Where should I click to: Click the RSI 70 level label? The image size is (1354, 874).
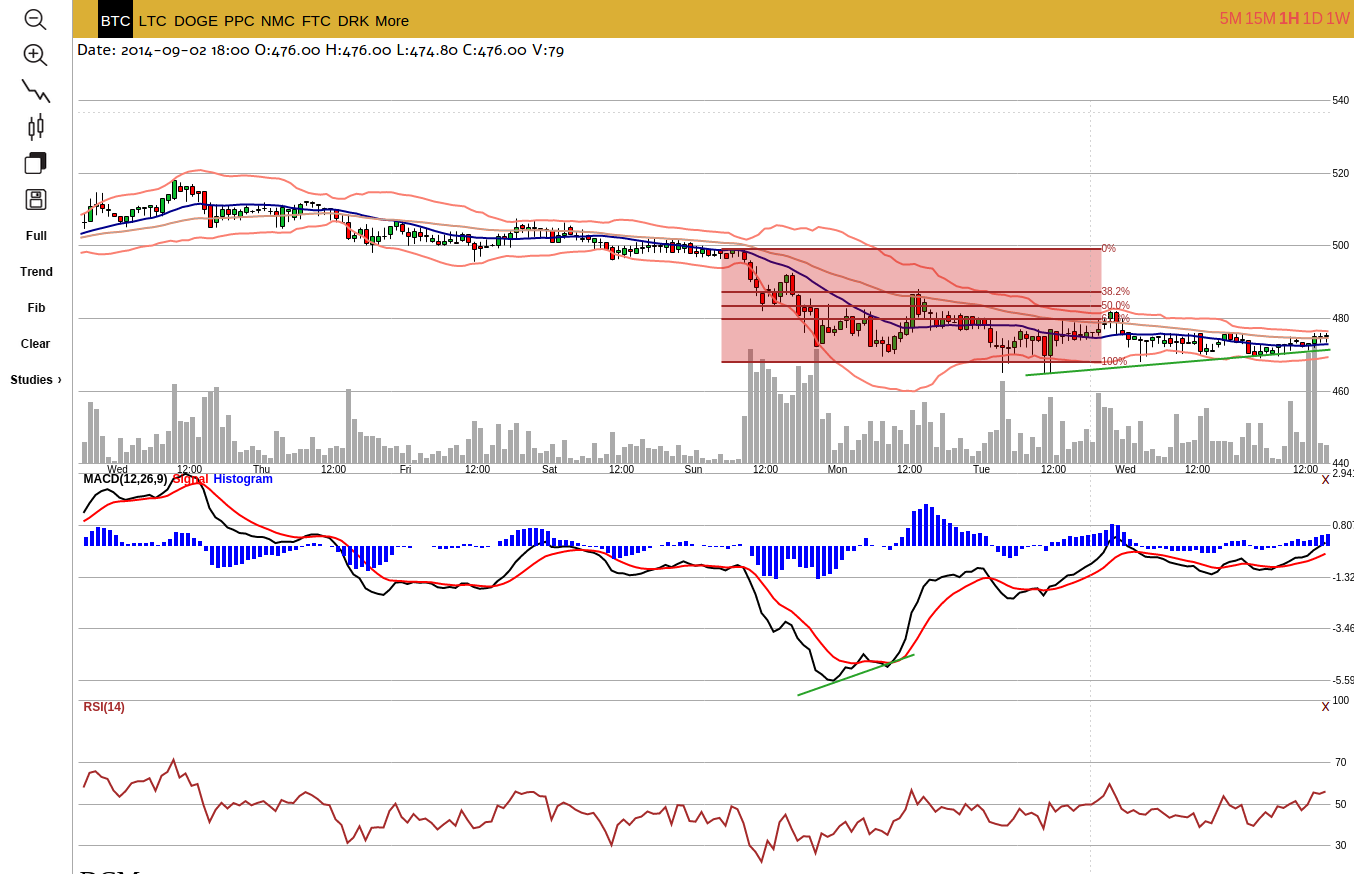(1341, 762)
